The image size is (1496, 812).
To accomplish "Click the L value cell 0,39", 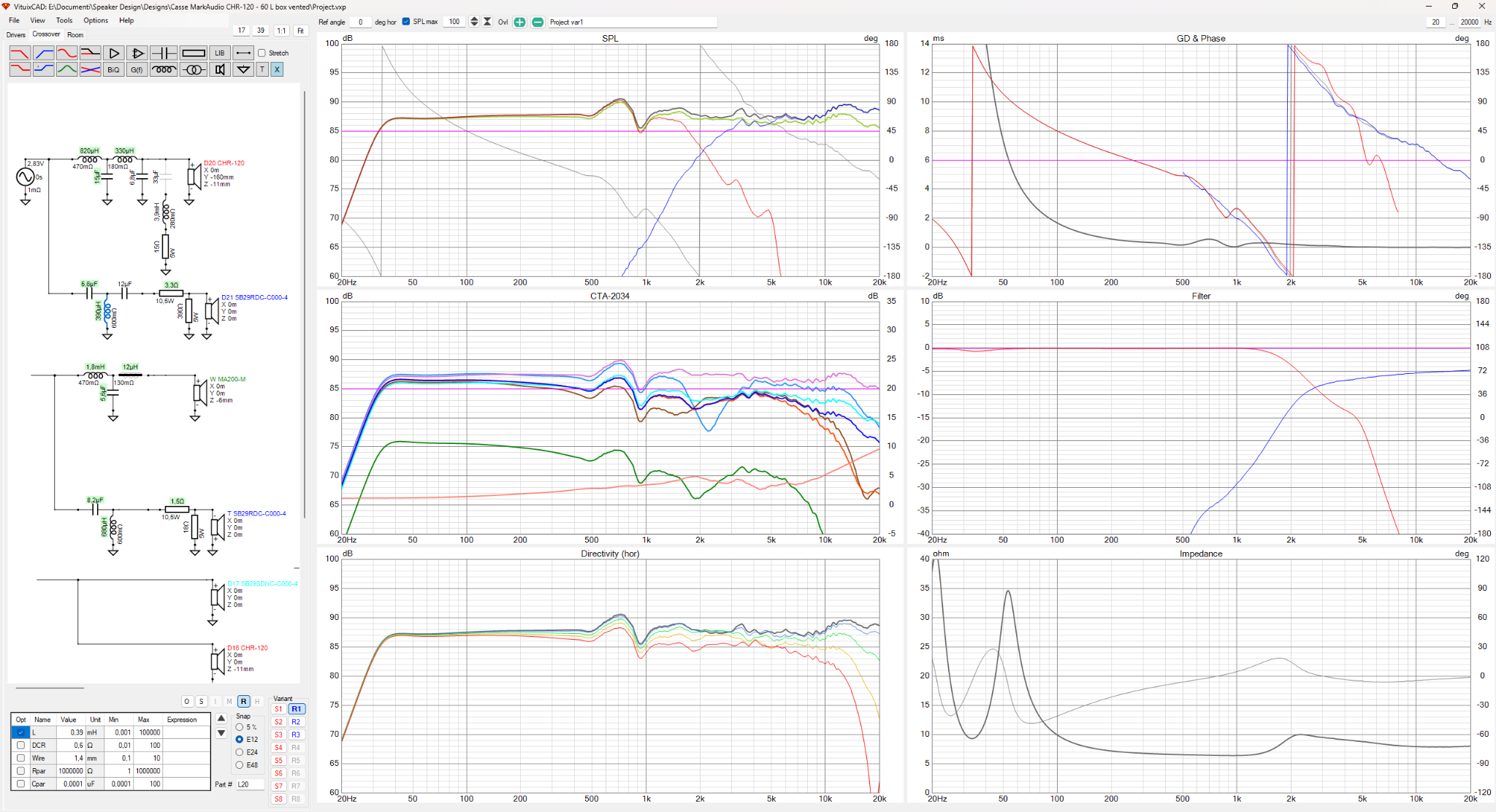I will (71, 732).
